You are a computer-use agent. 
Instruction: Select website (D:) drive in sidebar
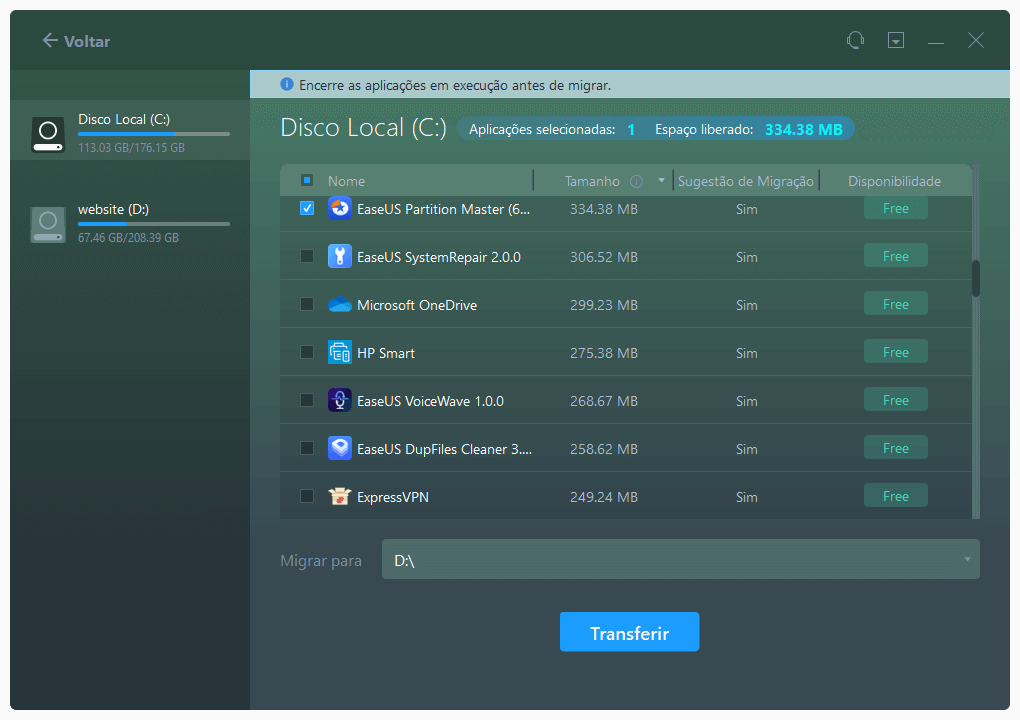click(130, 223)
